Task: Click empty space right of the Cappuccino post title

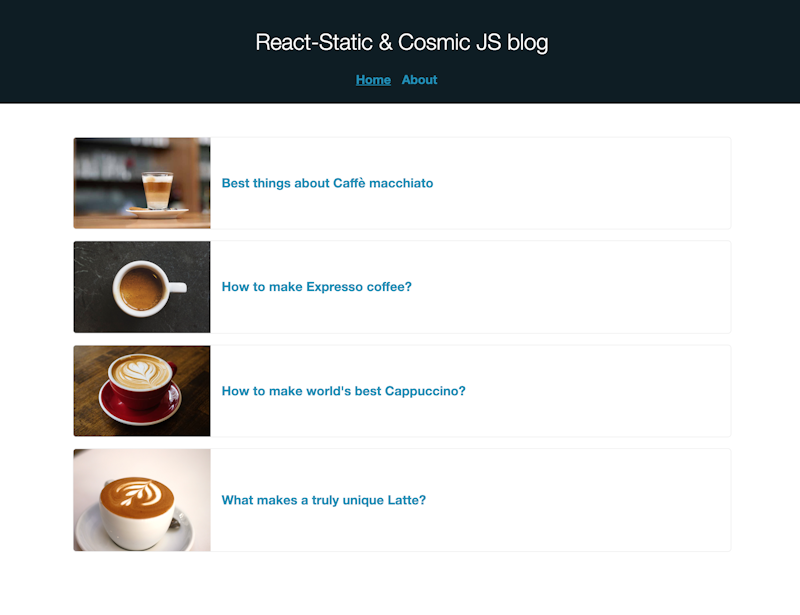Action: point(597,391)
